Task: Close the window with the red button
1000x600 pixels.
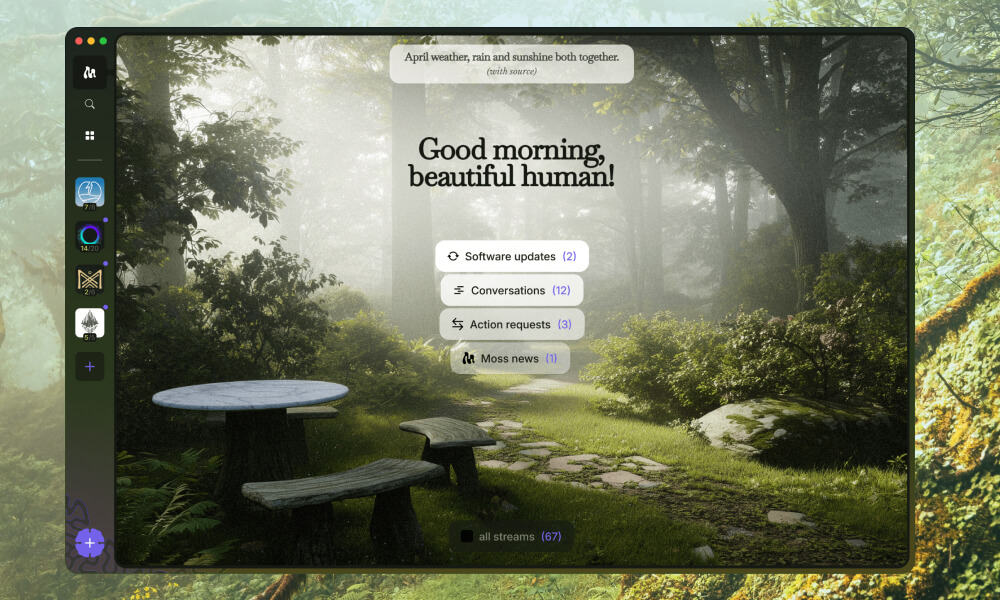Action: tap(79, 41)
